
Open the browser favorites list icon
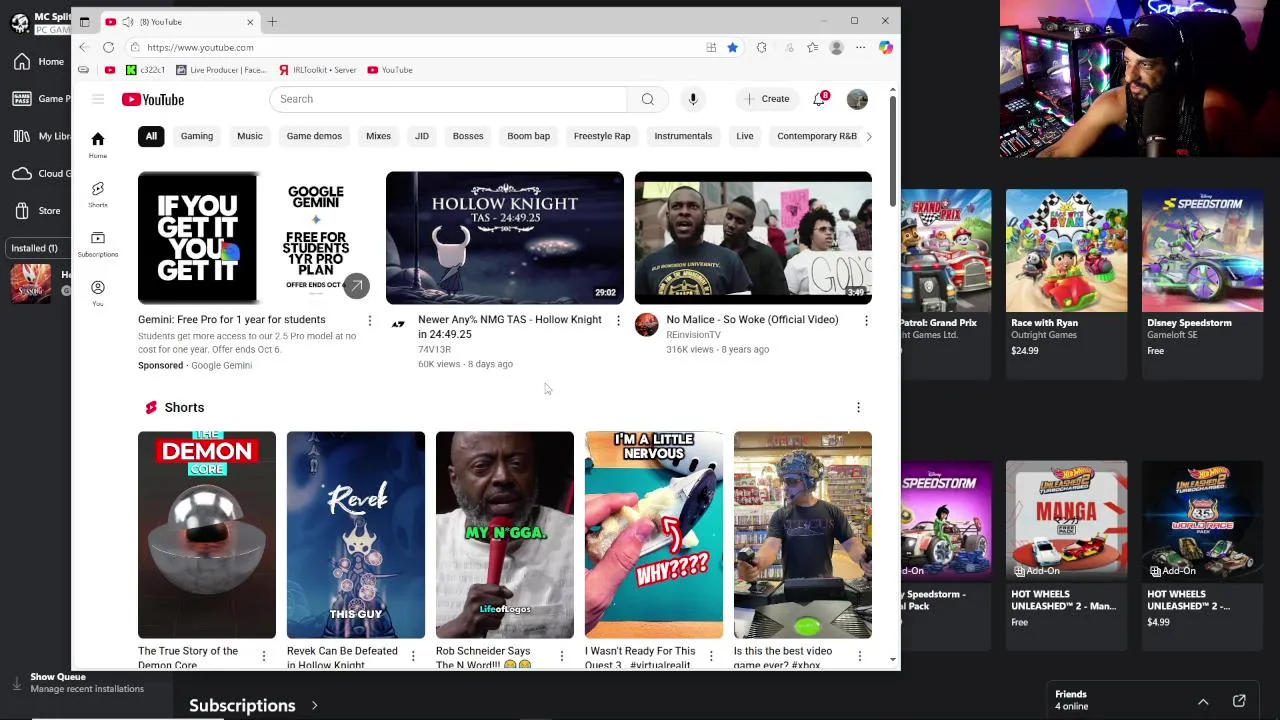click(812, 47)
